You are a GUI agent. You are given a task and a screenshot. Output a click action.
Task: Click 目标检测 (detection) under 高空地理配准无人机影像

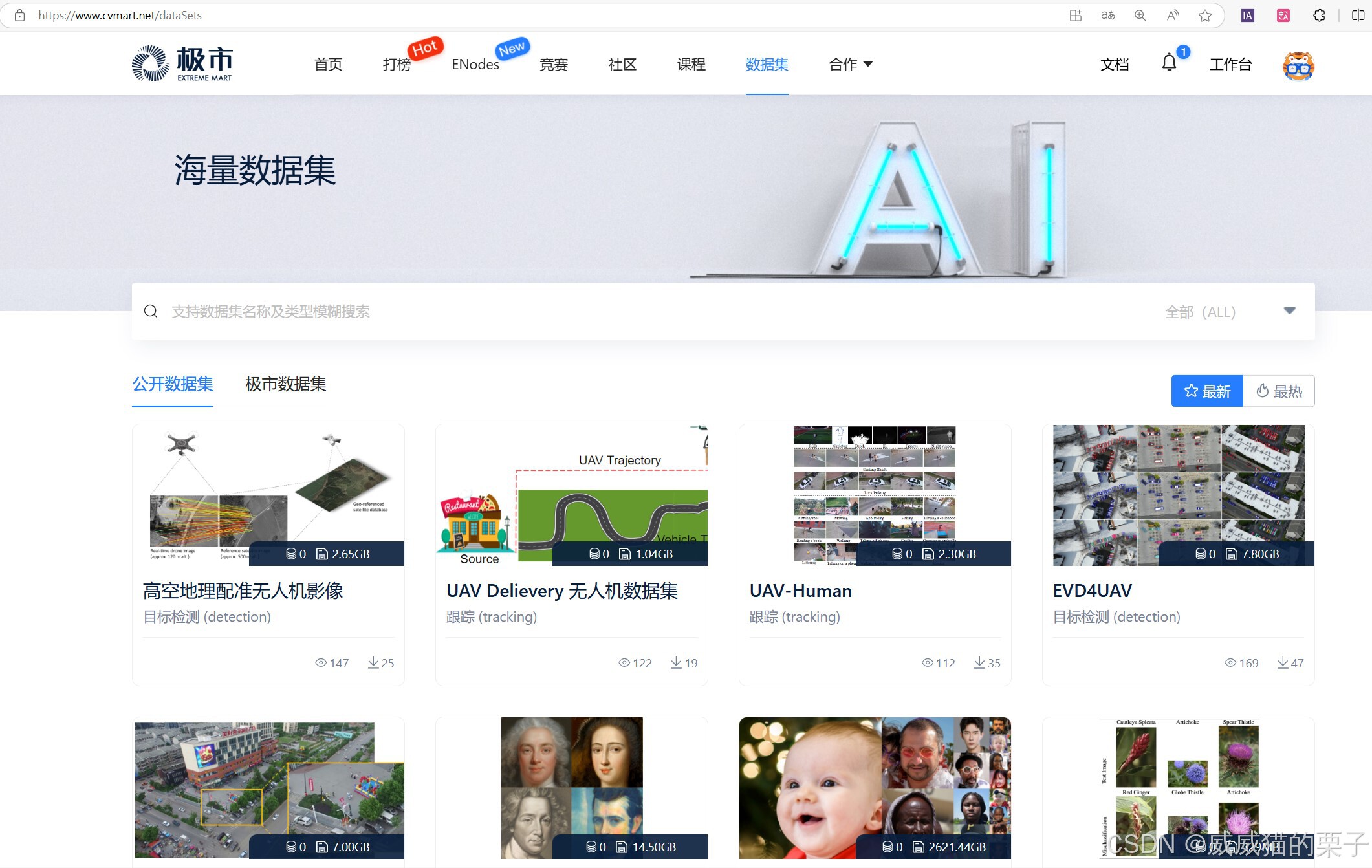pyautogui.click(x=206, y=617)
